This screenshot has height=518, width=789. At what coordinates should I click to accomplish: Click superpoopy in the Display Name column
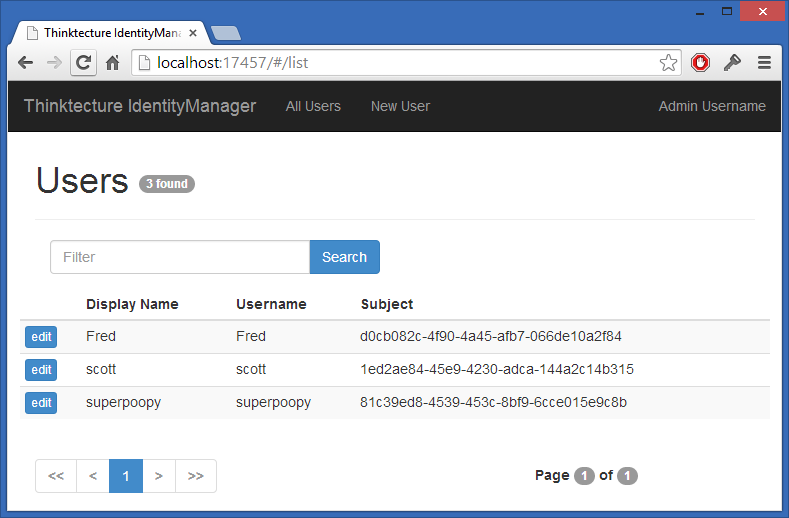[123, 403]
